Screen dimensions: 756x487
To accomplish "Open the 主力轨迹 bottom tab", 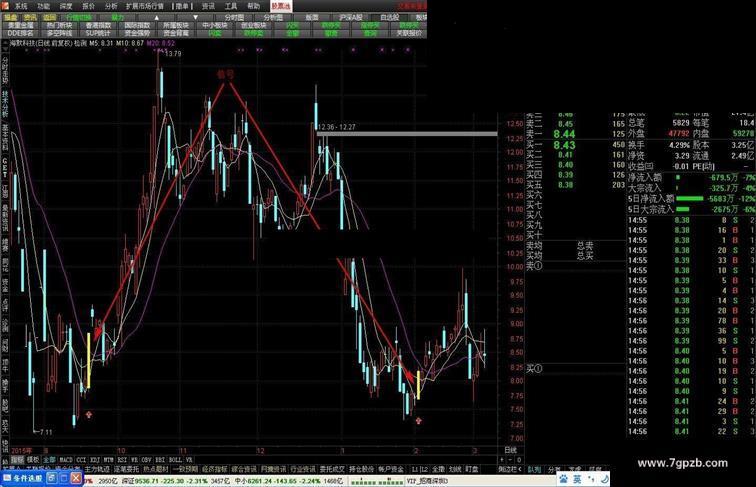I will 97,469.
